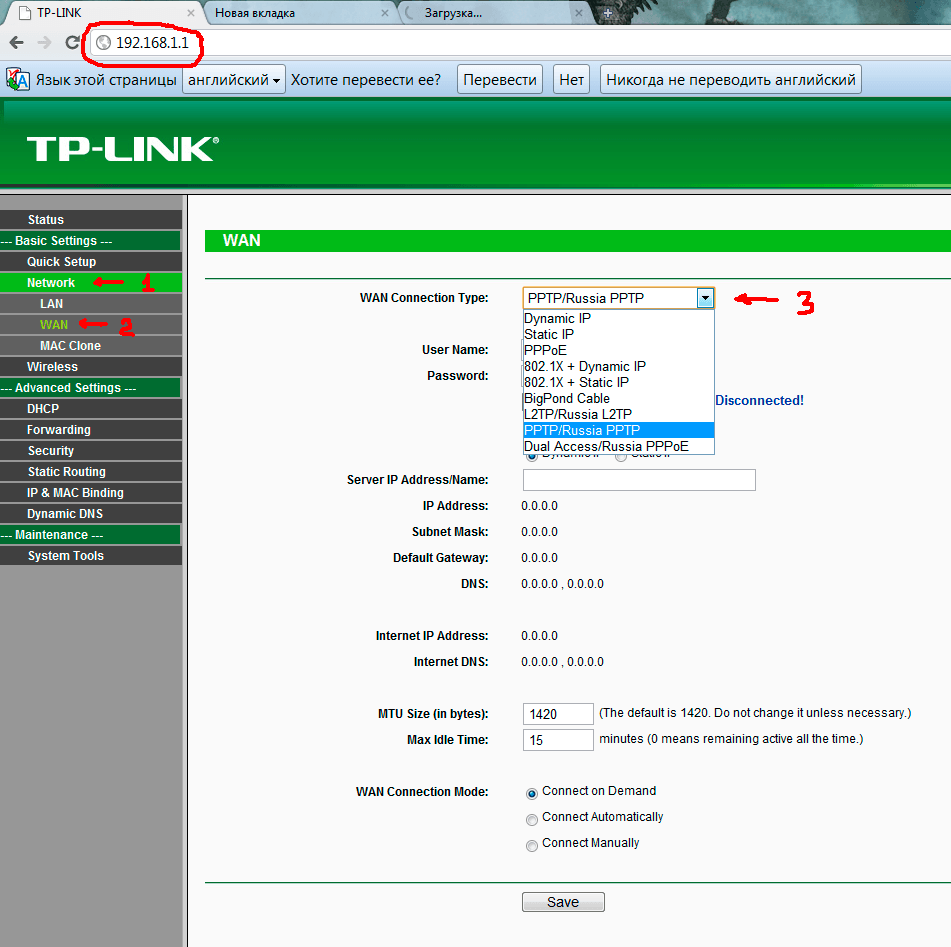The width and height of the screenshot is (951, 947).
Task: Click the WAN page heading bar
Action: tap(577, 241)
